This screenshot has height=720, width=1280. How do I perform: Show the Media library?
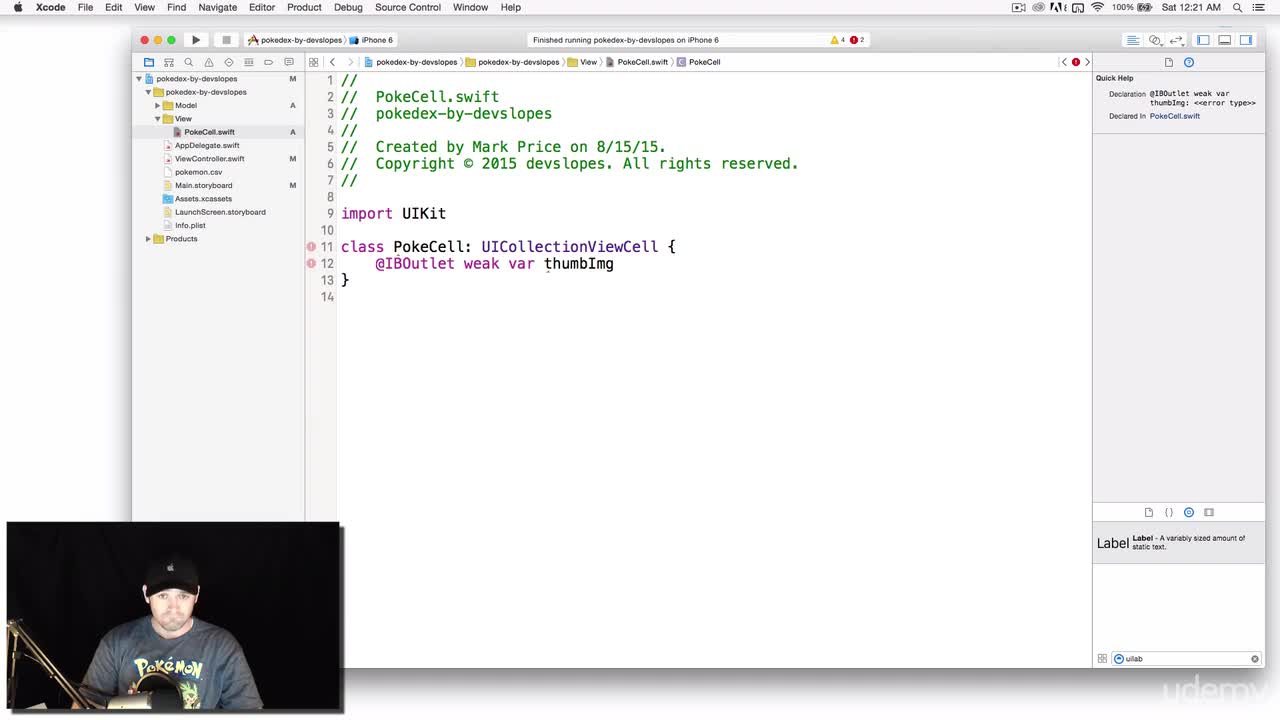tap(1209, 512)
